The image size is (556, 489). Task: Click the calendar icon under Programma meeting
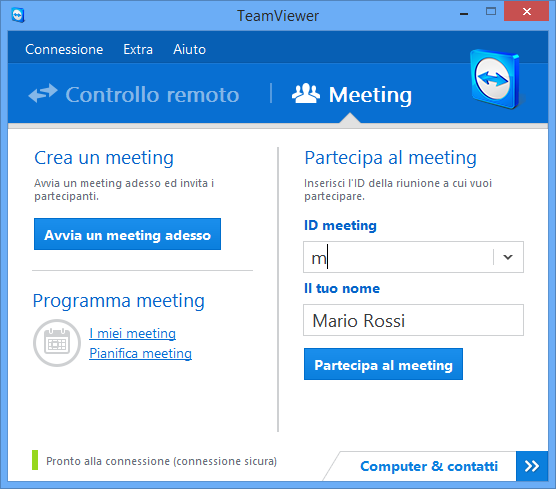click(57, 343)
